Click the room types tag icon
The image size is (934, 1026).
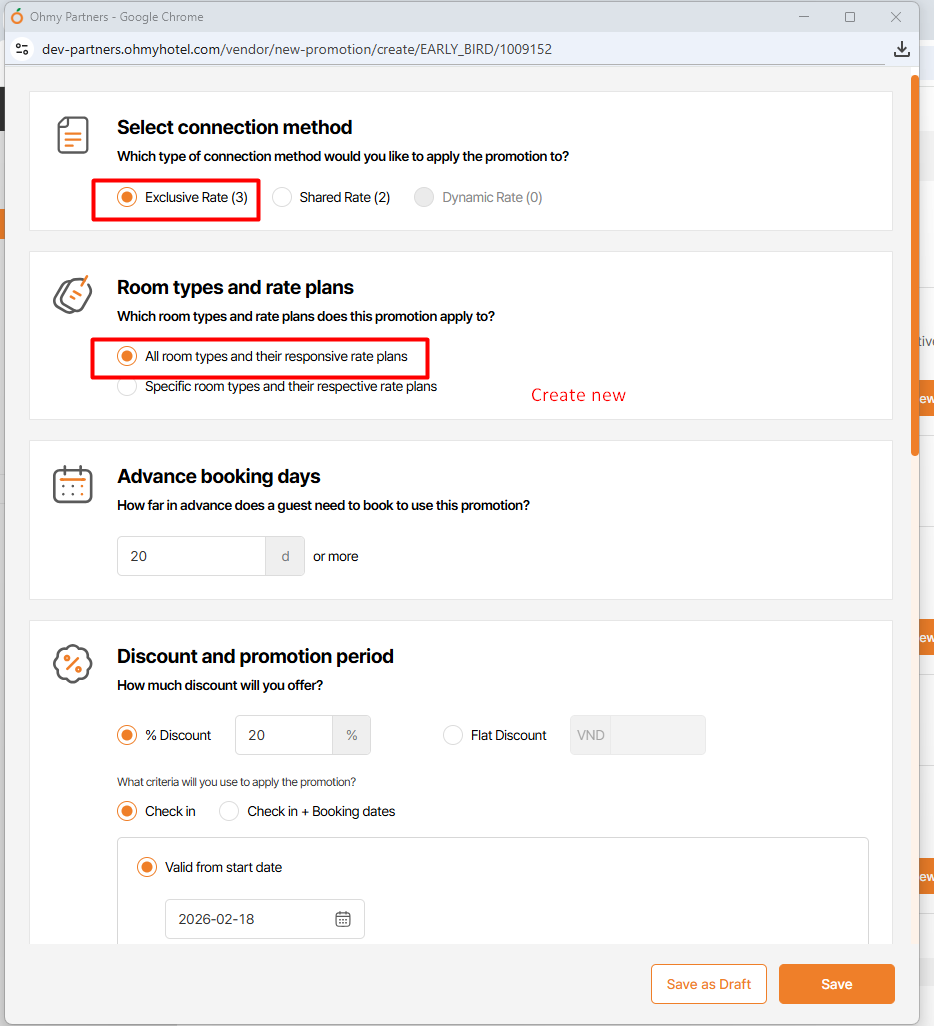[x=72, y=294]
